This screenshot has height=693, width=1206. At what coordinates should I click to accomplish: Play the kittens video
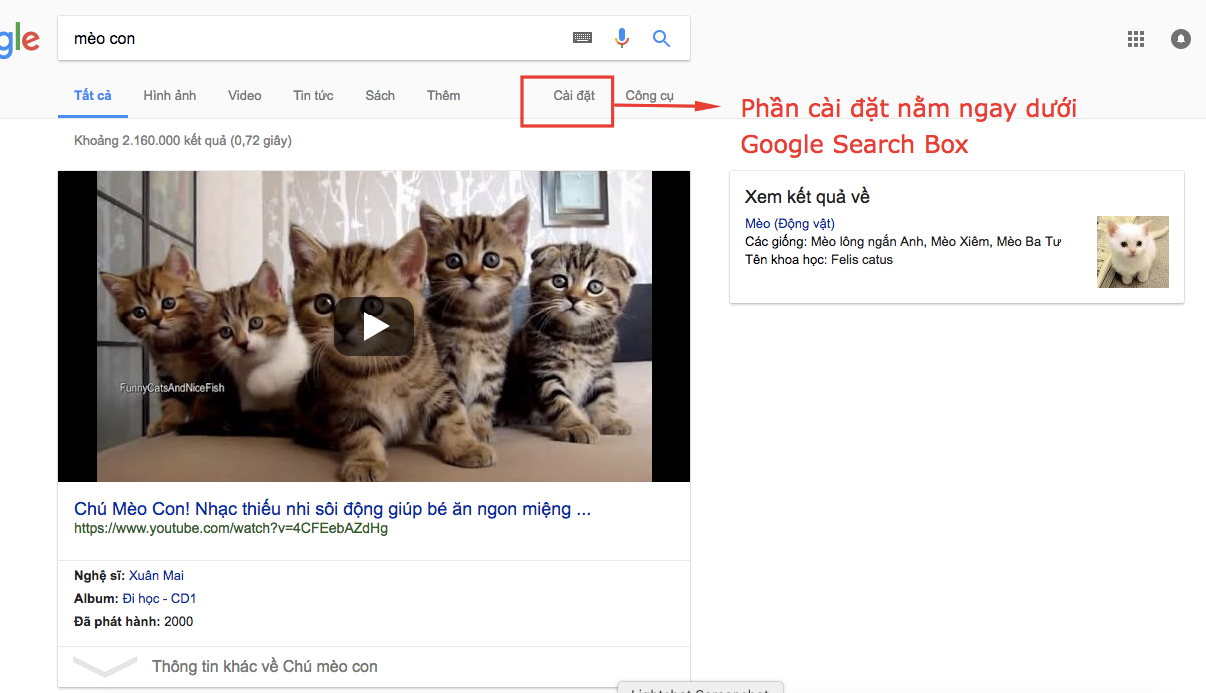[x=374, y=326]
